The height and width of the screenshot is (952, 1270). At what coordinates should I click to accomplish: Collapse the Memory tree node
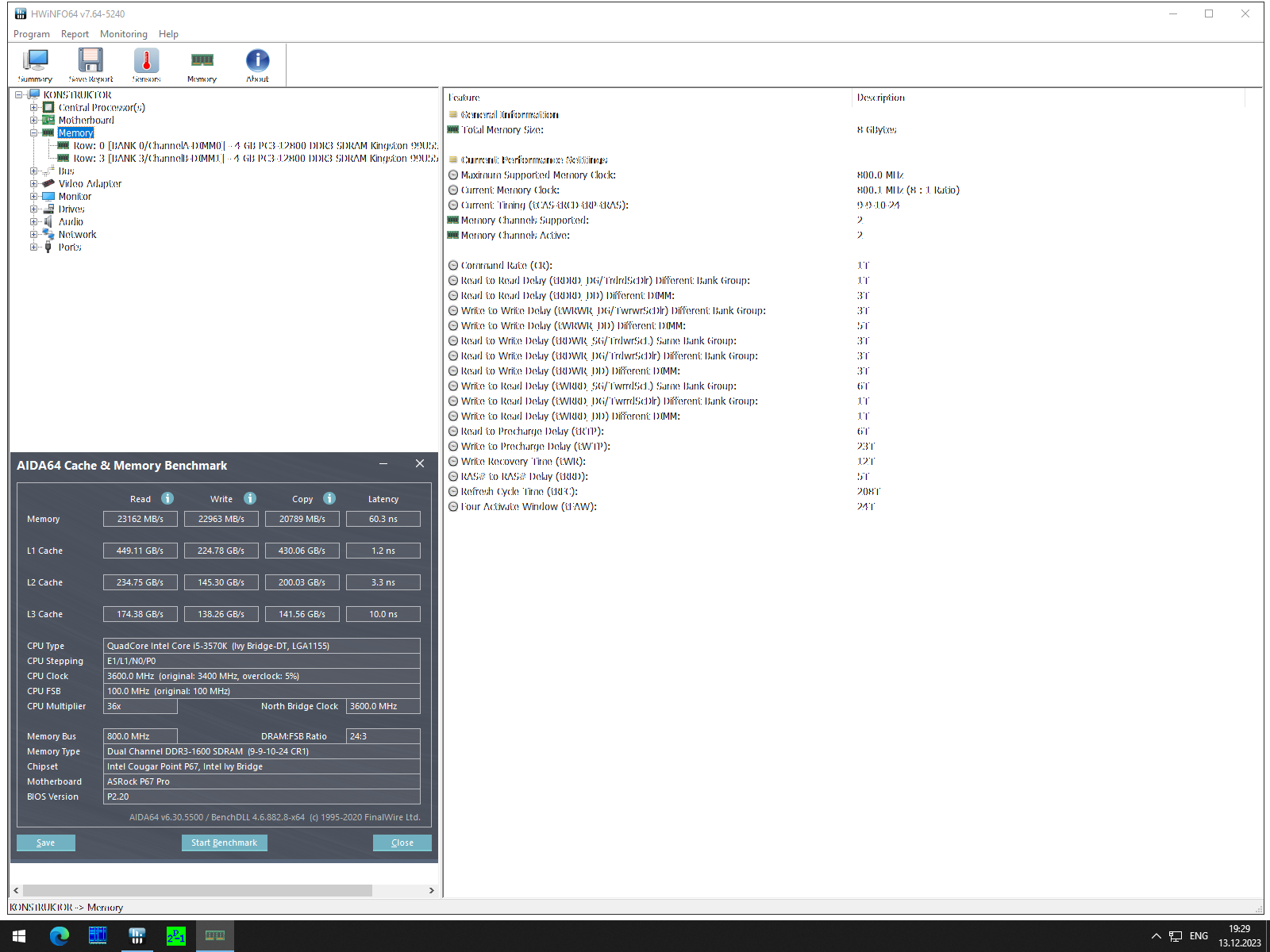click(34, 132)
